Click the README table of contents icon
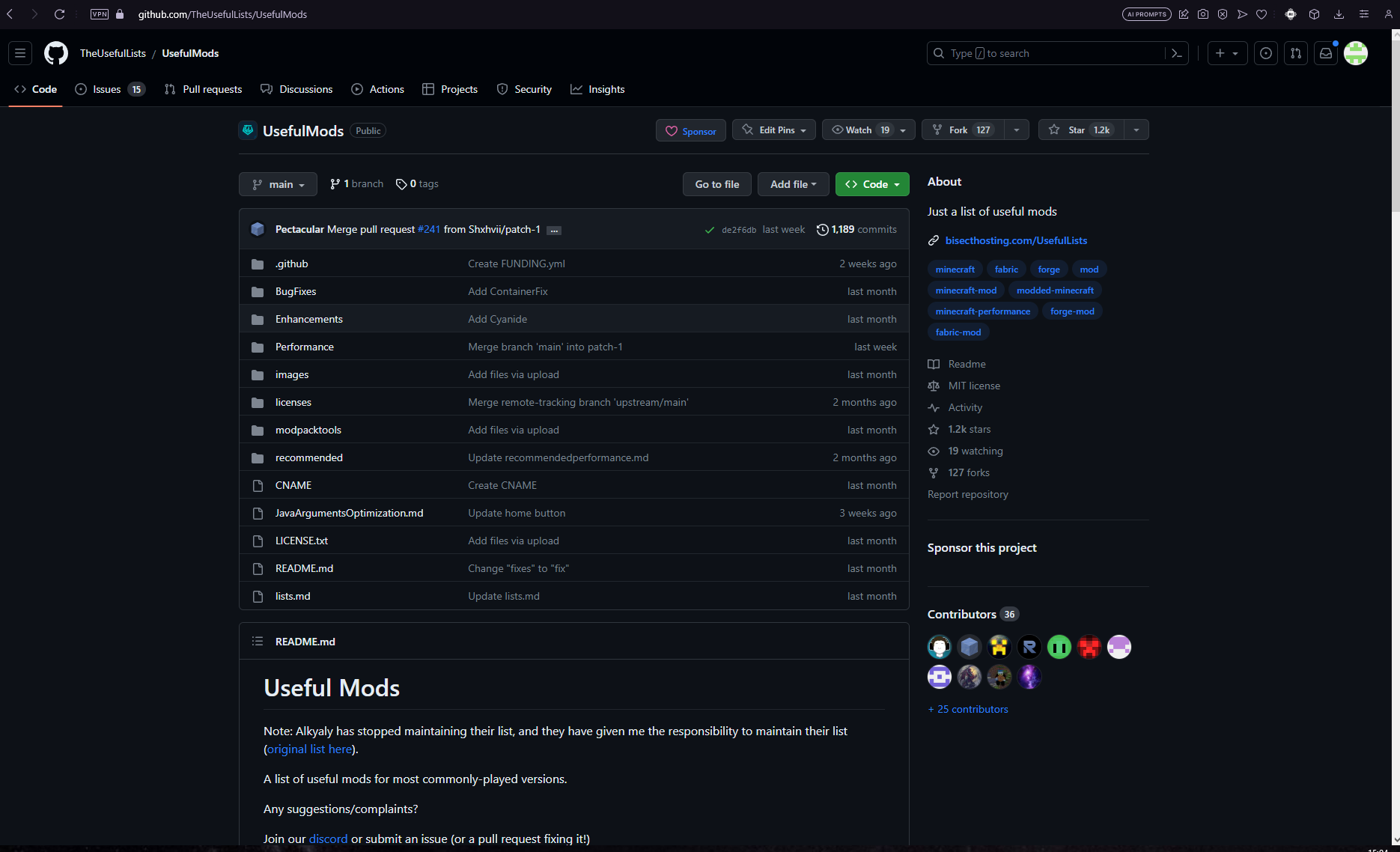 258,641
